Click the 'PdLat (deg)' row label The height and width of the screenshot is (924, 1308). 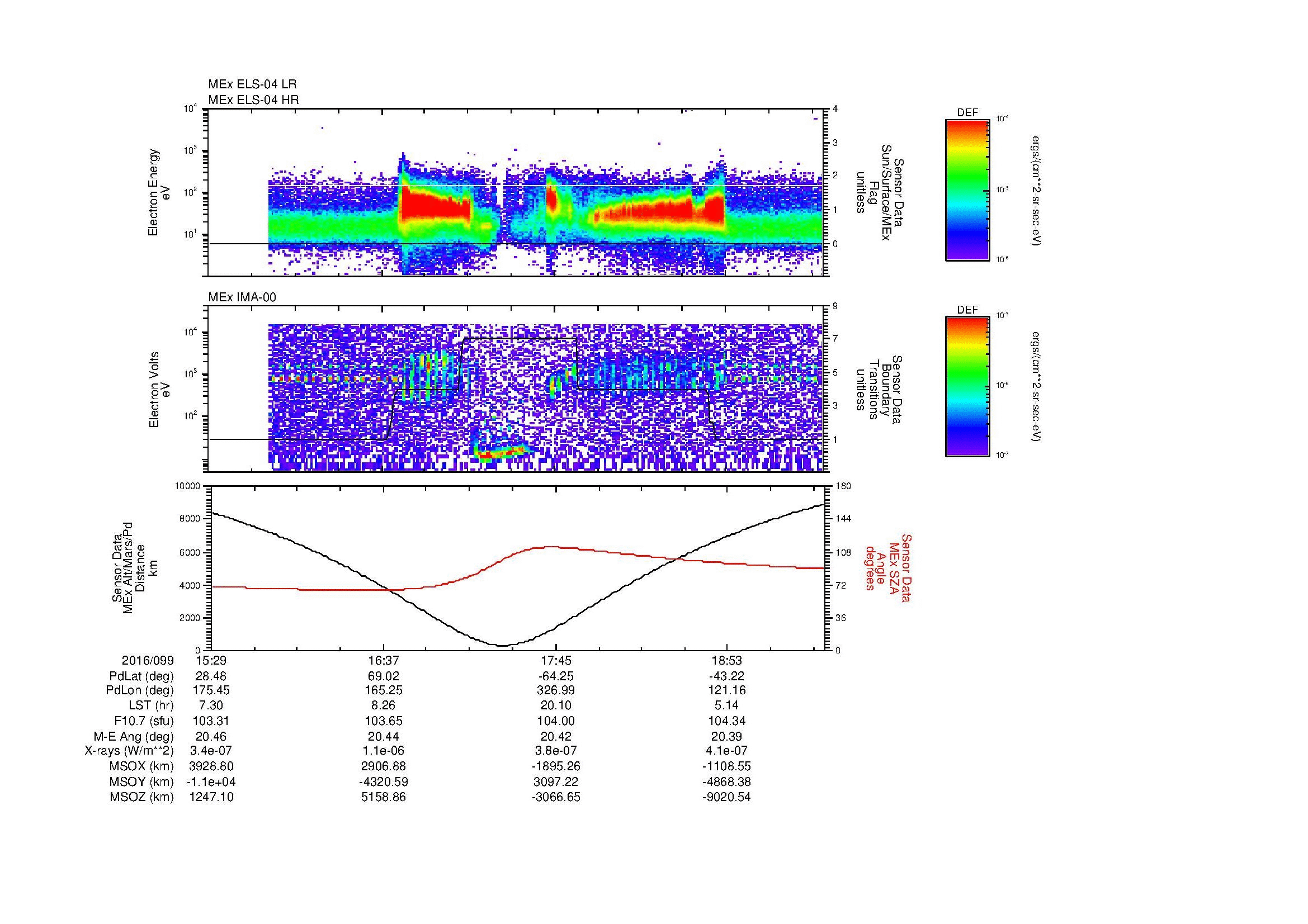pyautogui.click(x=141, y=676)
